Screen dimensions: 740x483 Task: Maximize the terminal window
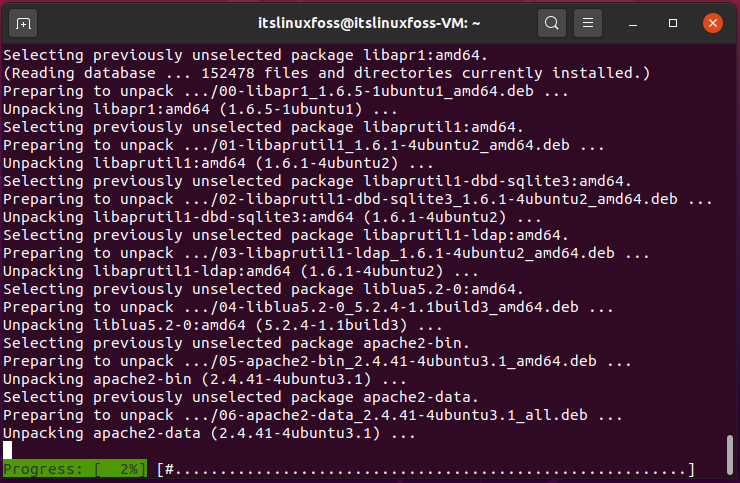click(673, 23)
